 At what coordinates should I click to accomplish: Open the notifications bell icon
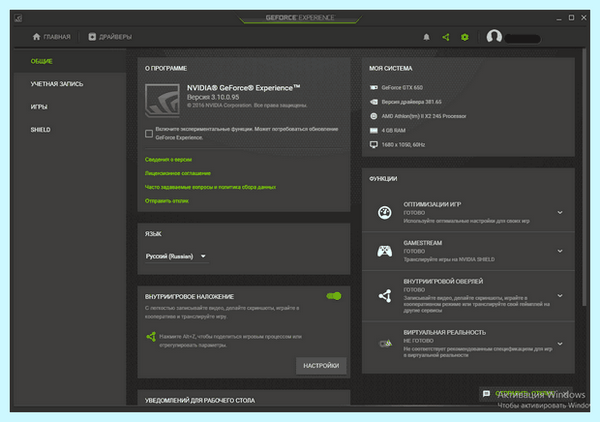click(x=426, y=37)
